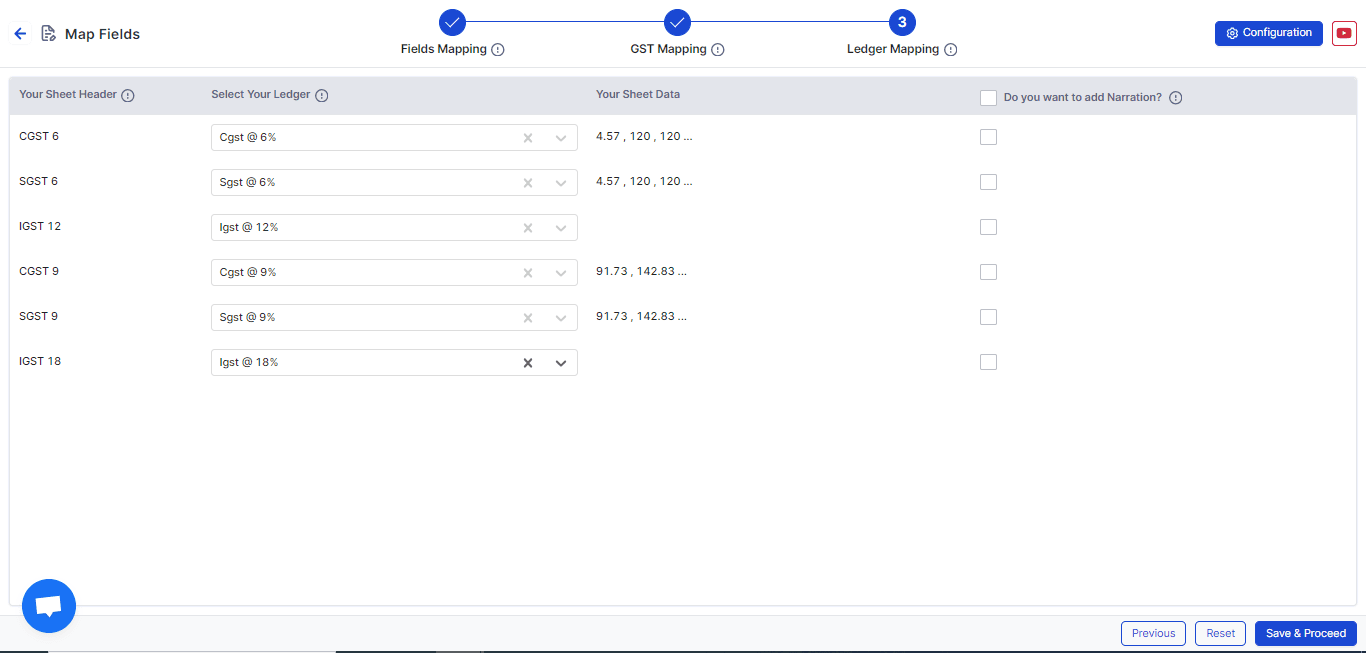Check narration box for SGST 9 row

pos(989,317)
